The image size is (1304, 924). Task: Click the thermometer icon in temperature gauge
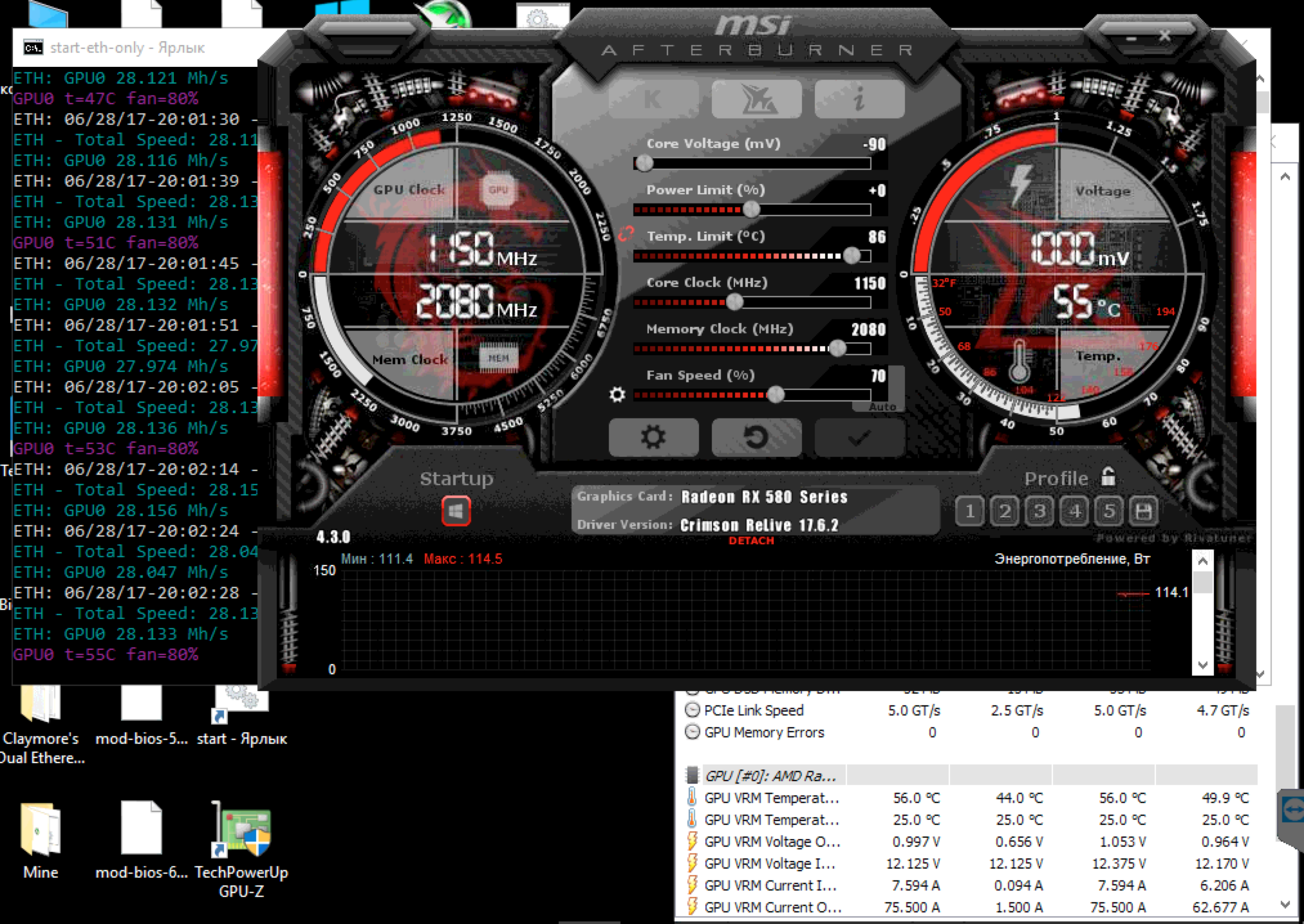click(x=1019, y=361)
